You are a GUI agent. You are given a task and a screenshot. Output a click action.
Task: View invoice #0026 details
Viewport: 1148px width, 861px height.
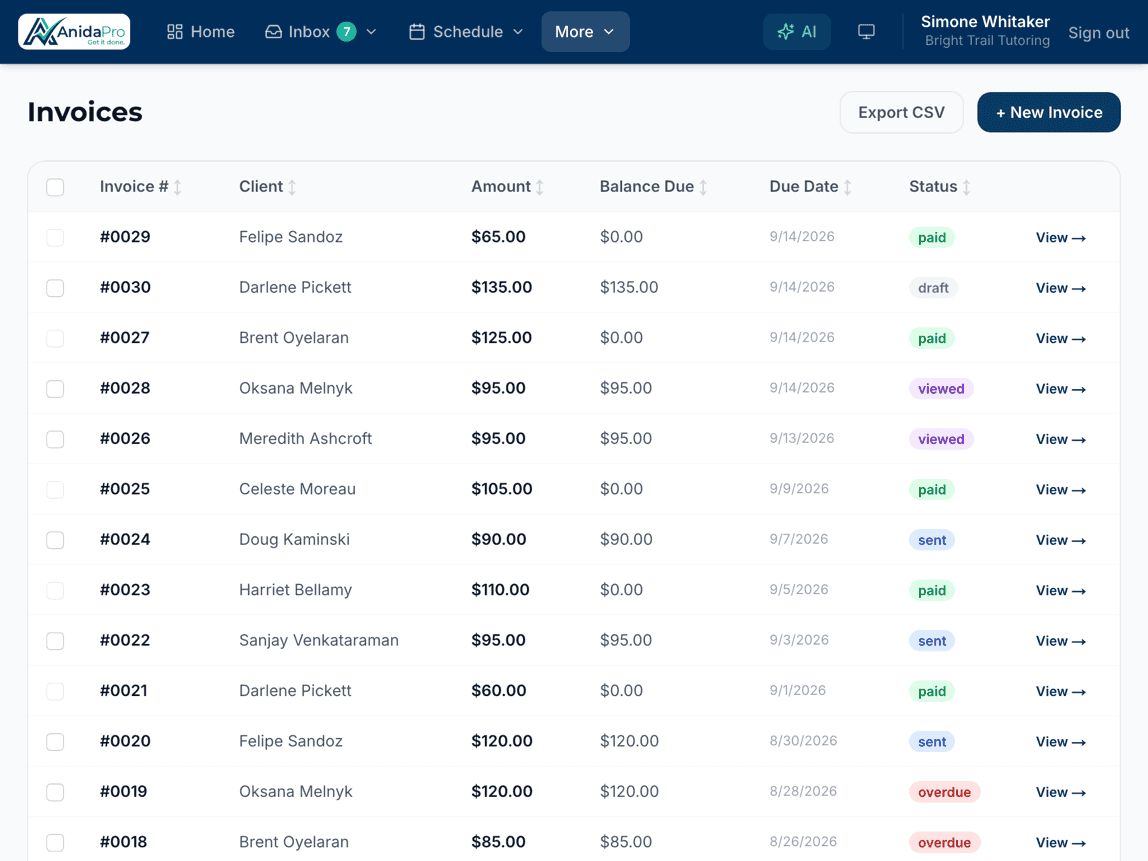tap(1060, 439)
